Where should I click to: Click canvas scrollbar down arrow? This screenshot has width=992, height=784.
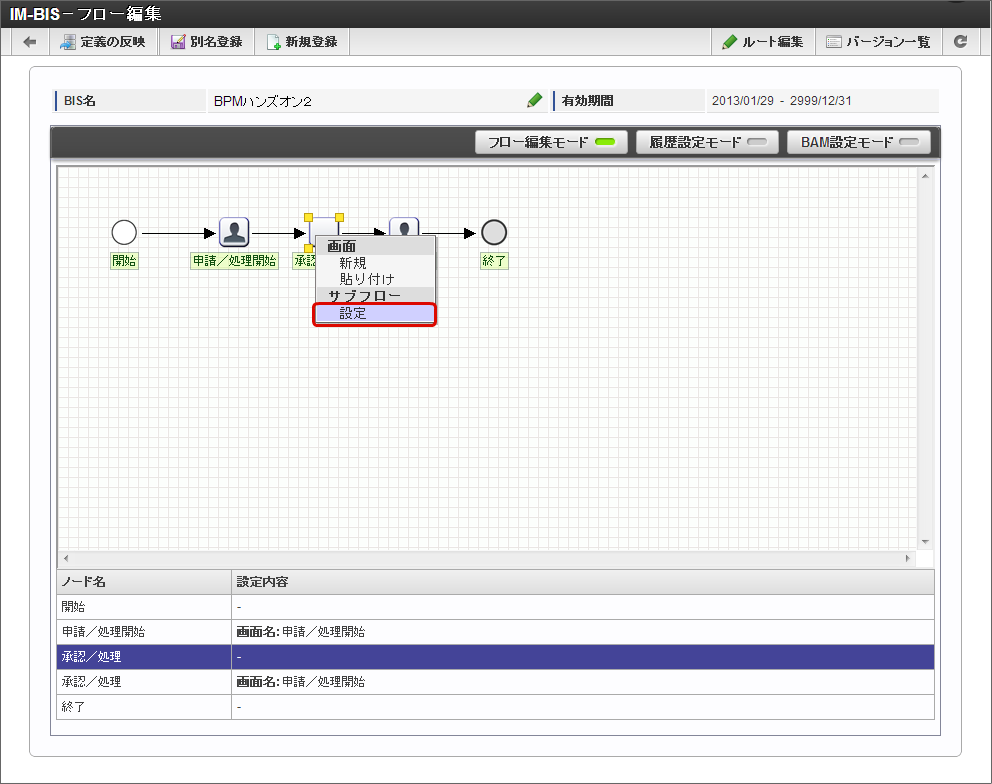[925, 542]
